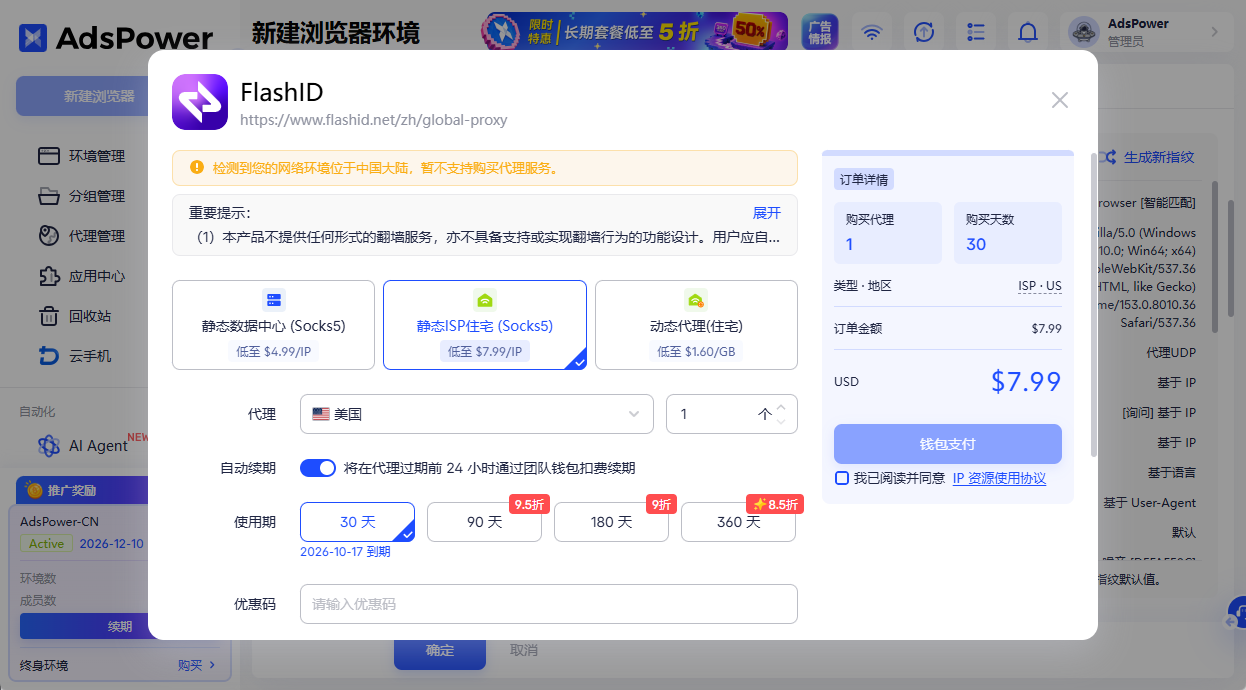The image size is (1246, 690).
Task: Click the dialog's vertical scrollbar
Action: 1096,304
